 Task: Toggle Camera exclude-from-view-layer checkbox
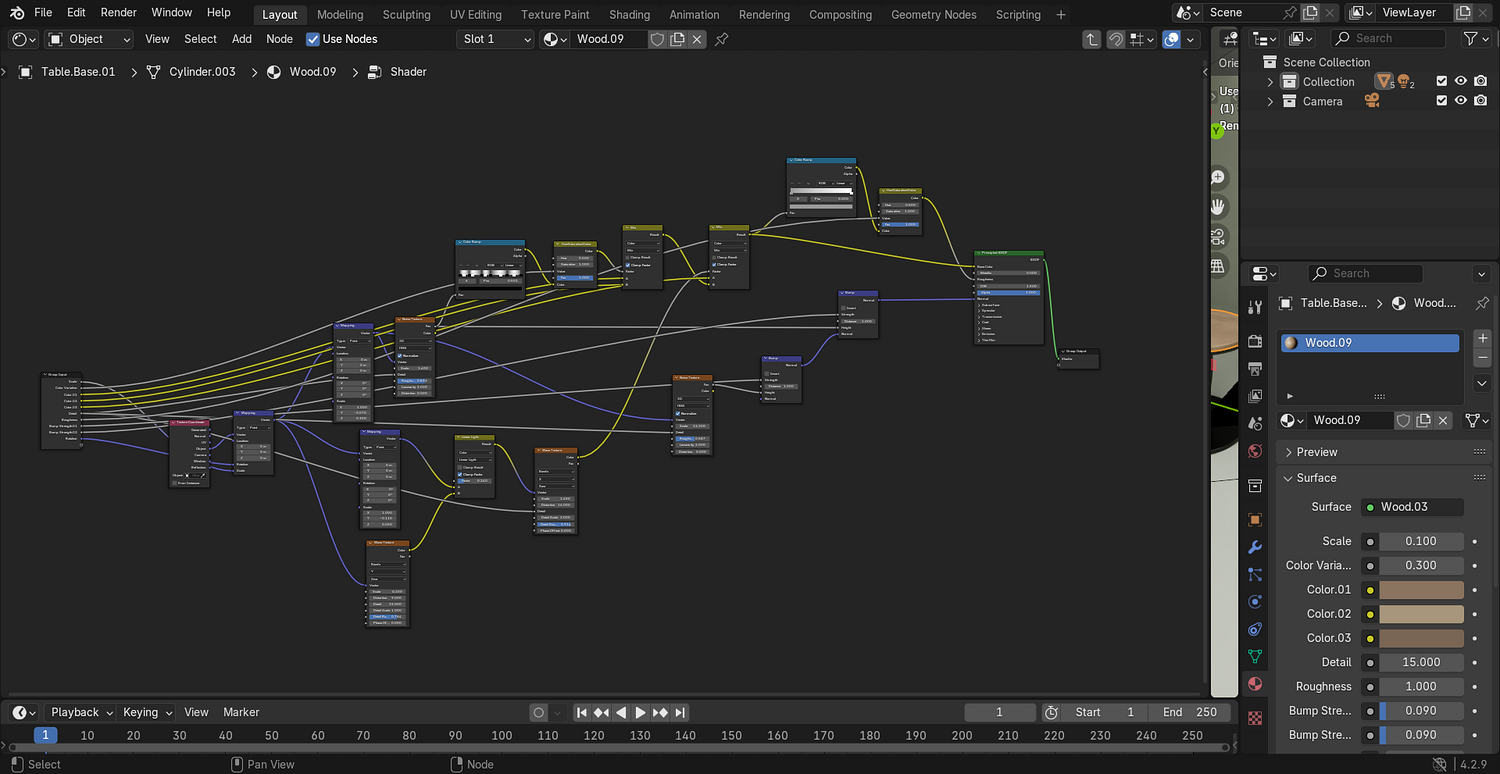[x=1441, y=101]
